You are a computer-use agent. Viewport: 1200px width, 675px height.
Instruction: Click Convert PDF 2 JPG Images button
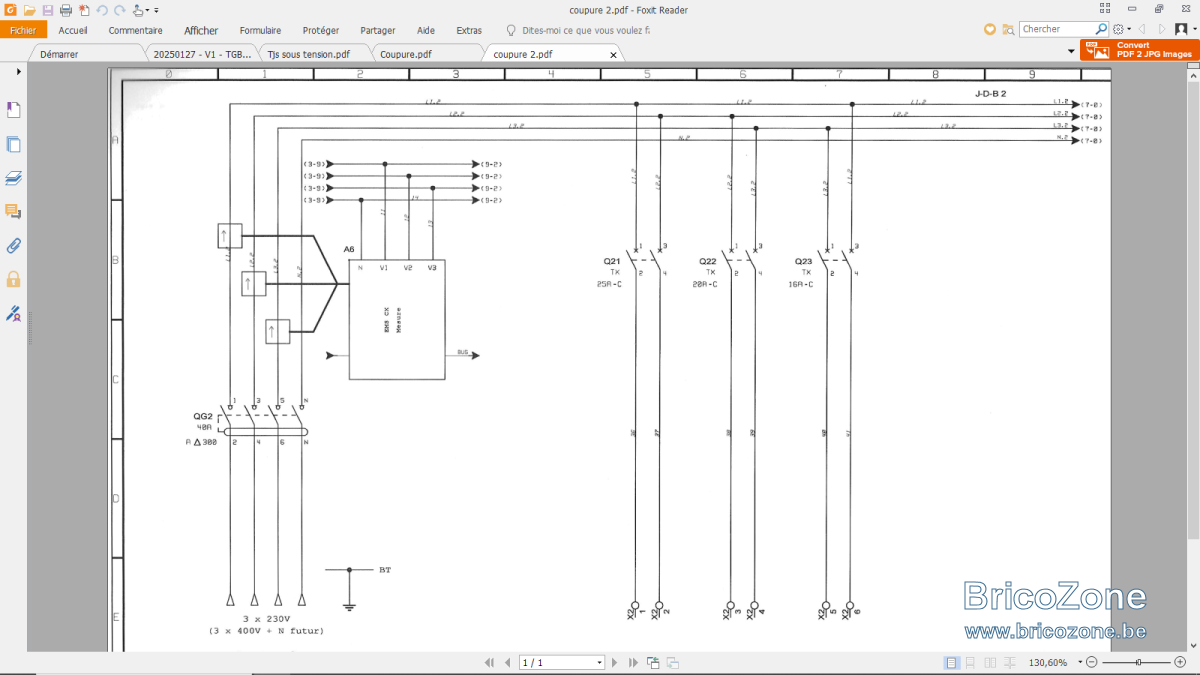[x=1139, y=50]
